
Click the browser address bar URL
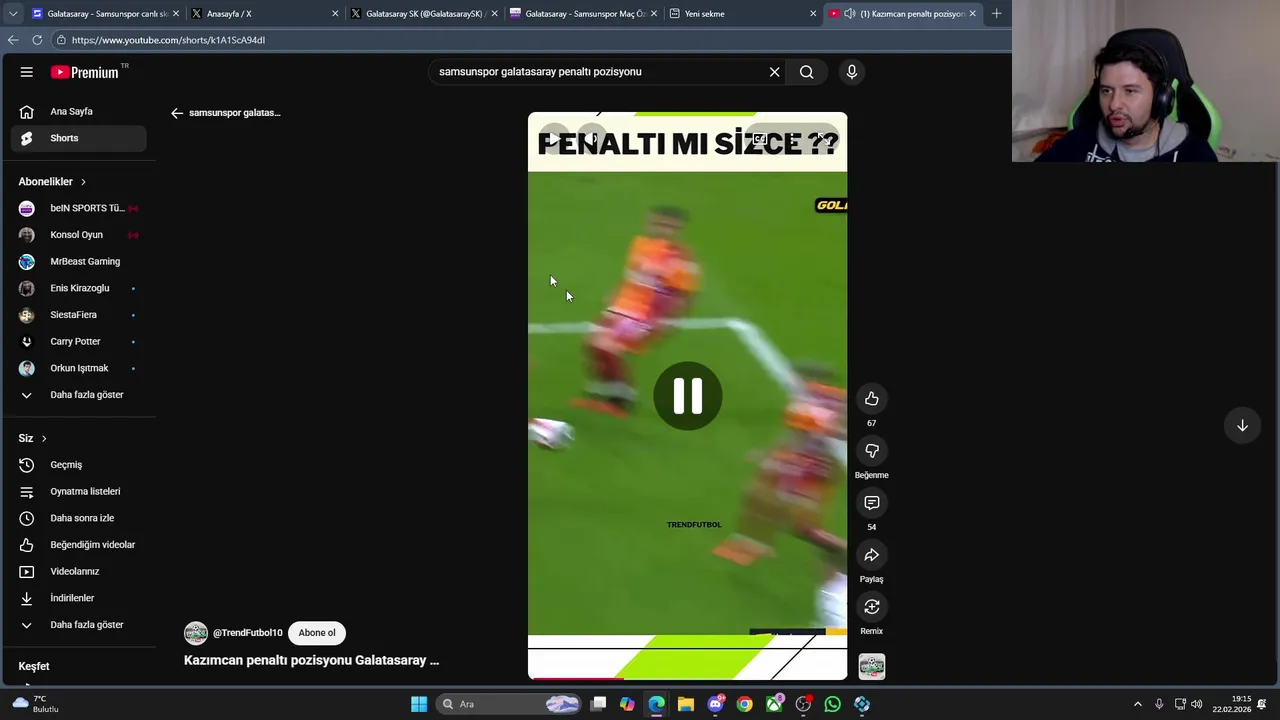[168, 40]
